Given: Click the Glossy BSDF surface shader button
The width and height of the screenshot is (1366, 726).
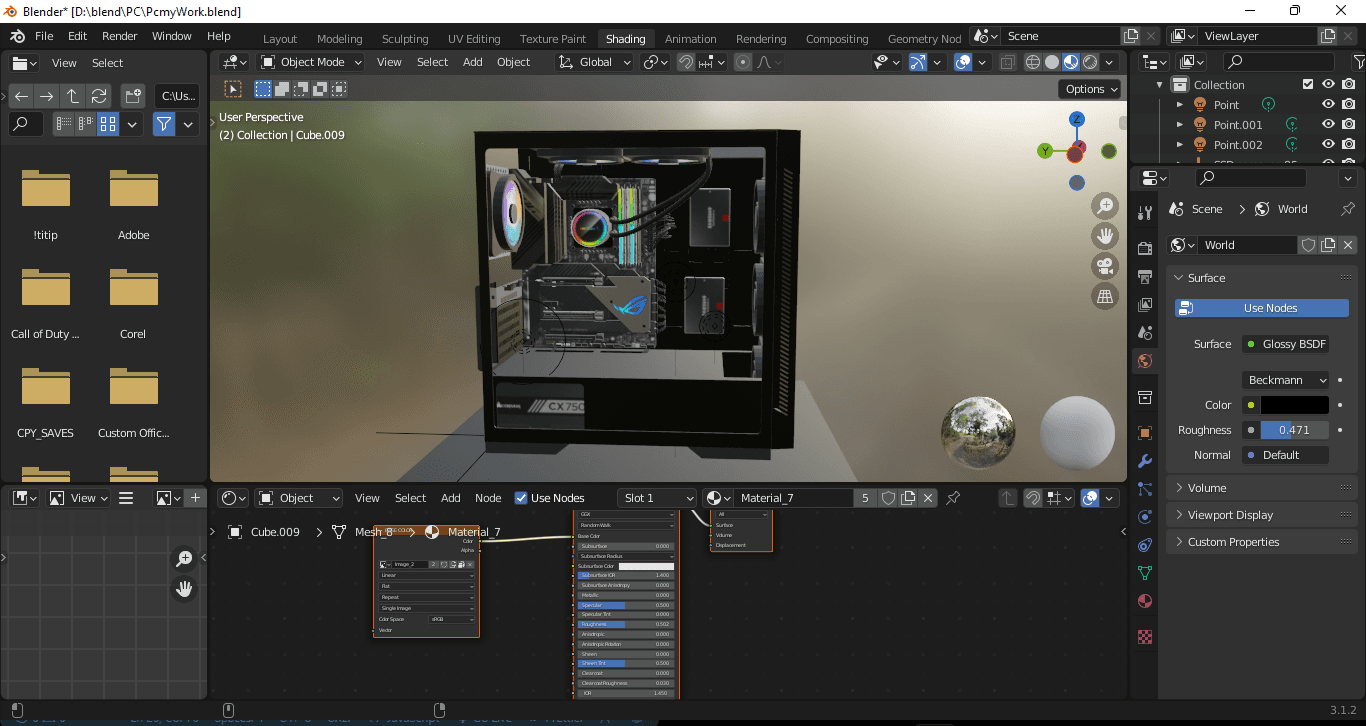Looking at the screenshot, I should pos(1285,344).
